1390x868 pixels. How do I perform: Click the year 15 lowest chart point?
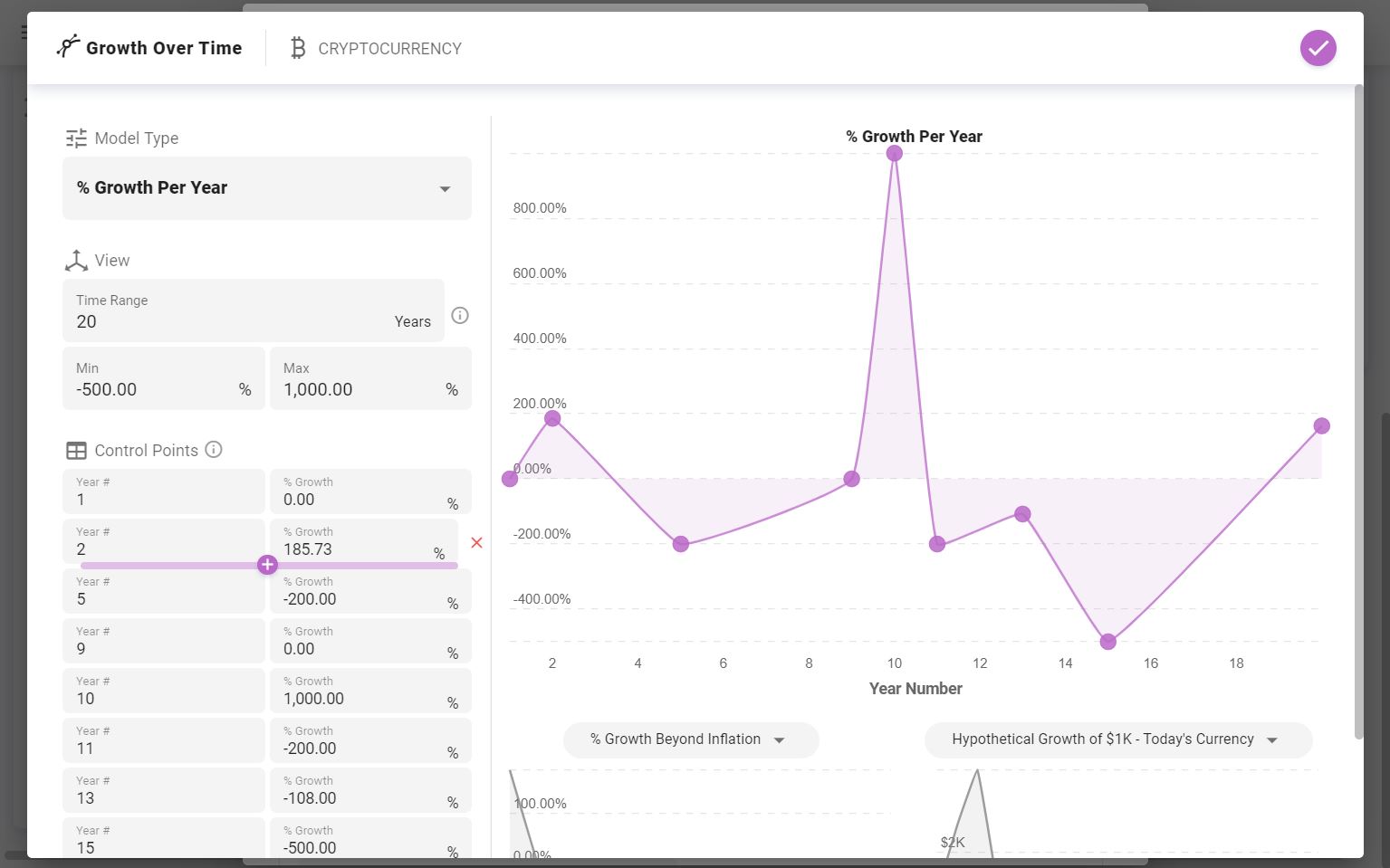point(1107,642)
